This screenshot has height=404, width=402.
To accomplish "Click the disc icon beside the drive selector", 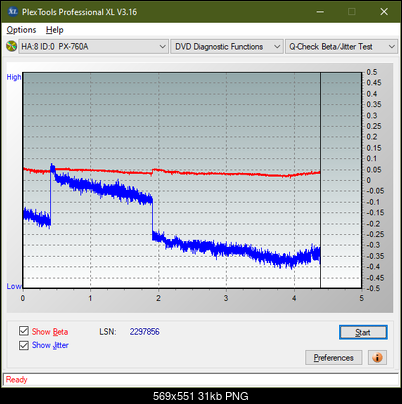I will (x=11, y=46).
